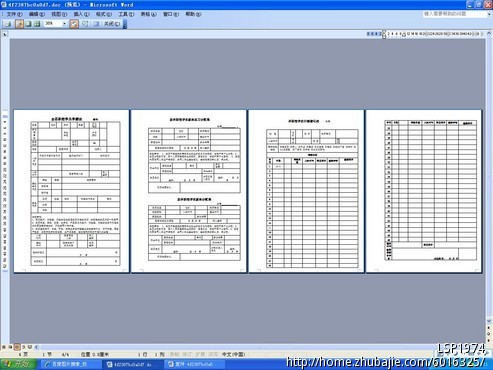Viewport: 493px width, 370px height.
Task: Click the vertical scrollbar down arrow
Action: point(489,321)
